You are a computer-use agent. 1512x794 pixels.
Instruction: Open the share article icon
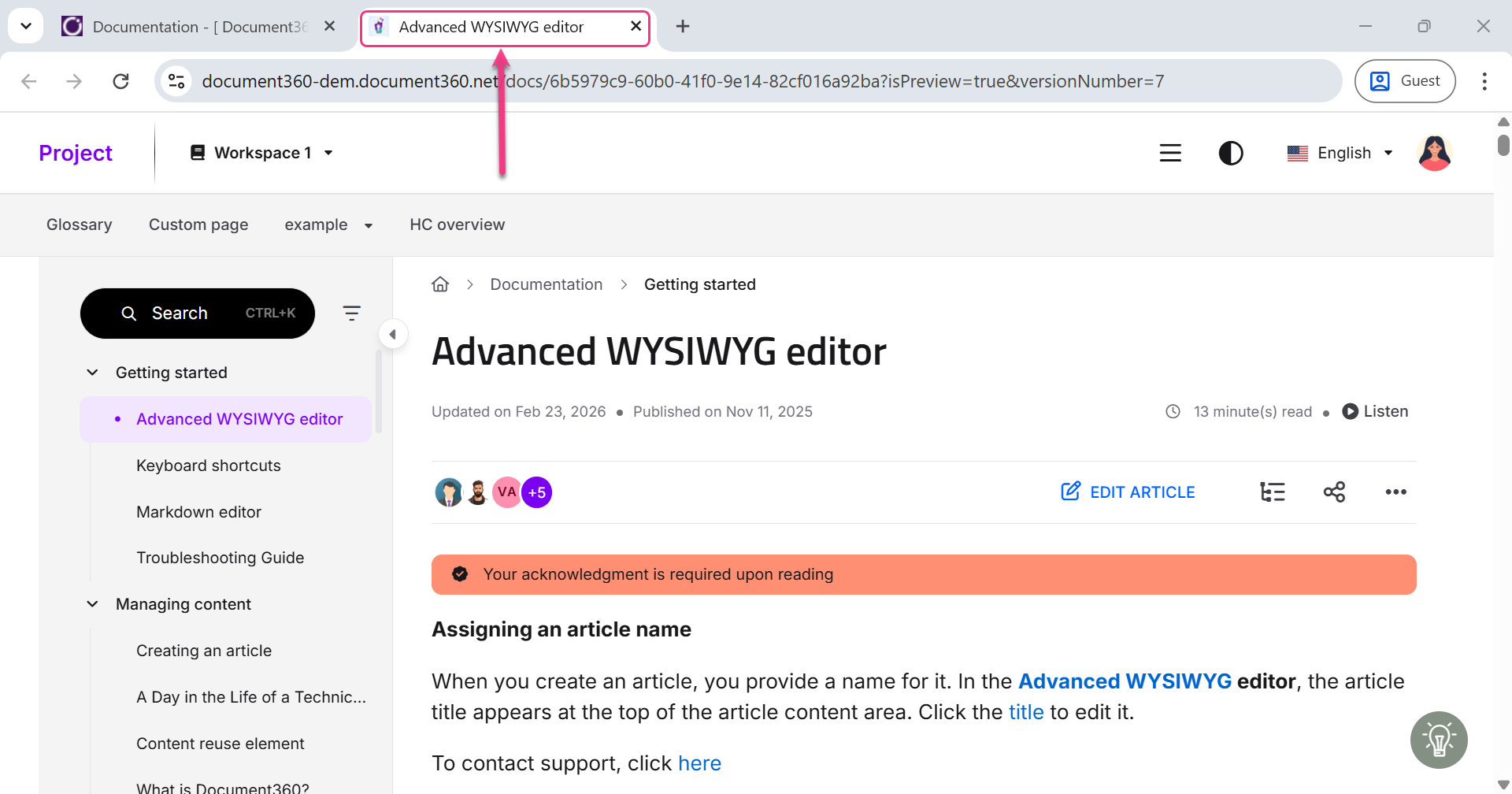click(1334, 492)
